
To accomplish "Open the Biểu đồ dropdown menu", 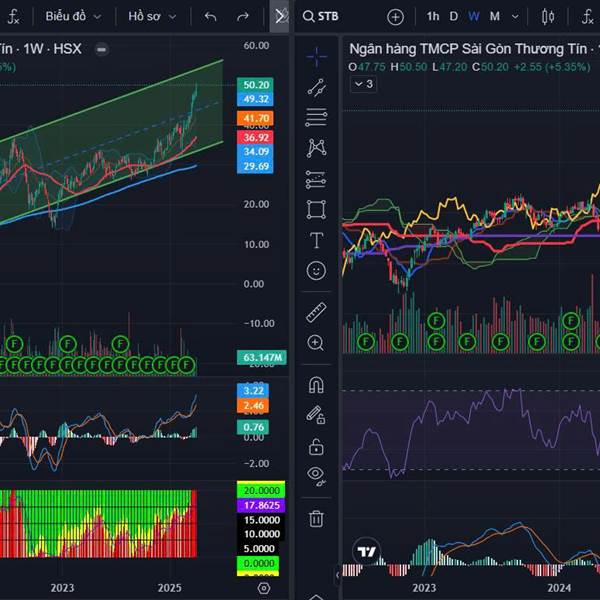I will point(73,16).
